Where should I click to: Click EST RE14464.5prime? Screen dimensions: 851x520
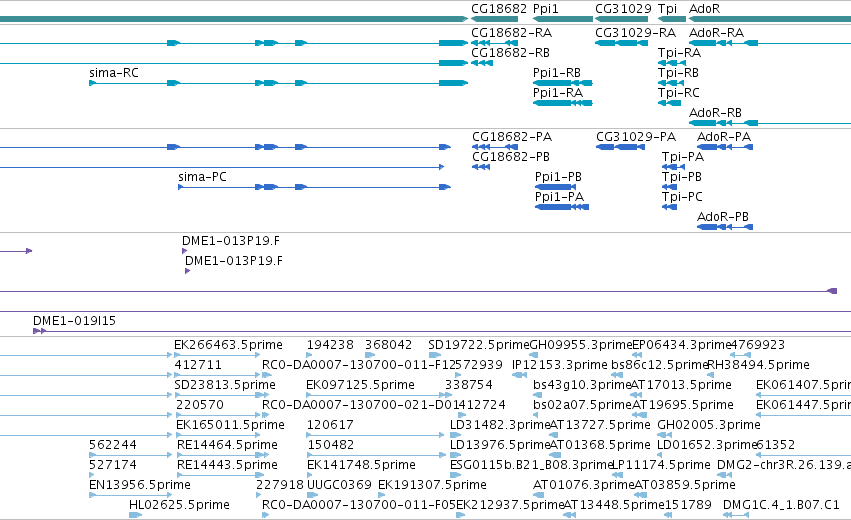227,445
